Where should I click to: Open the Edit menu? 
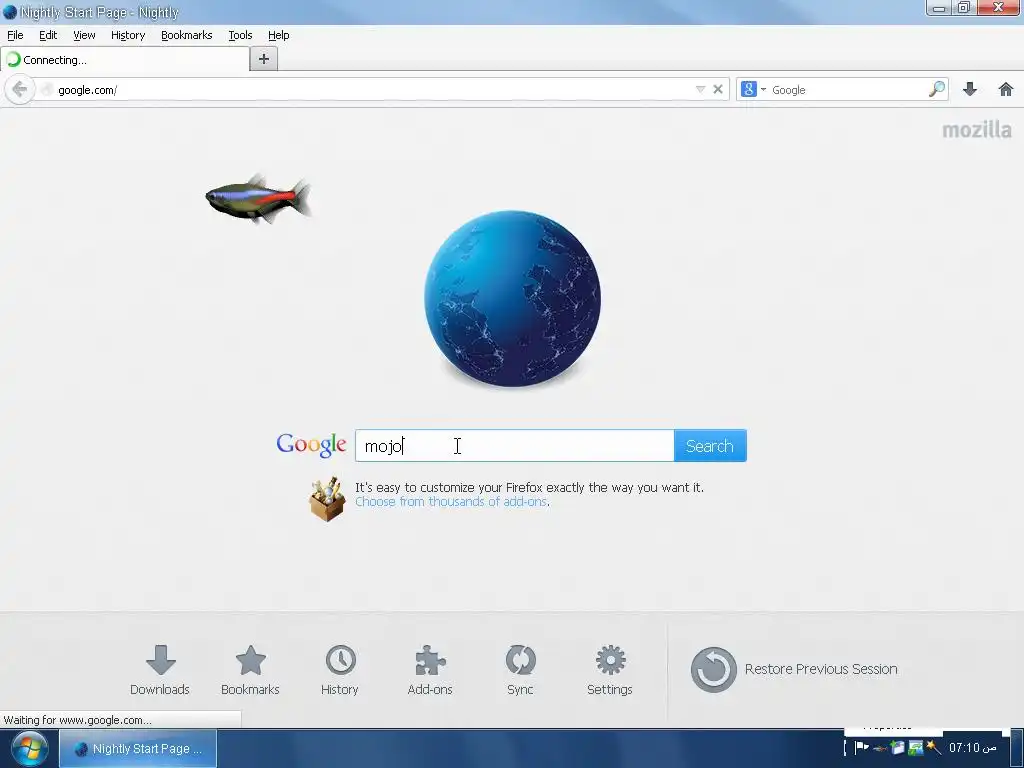(x=48, y=35)
